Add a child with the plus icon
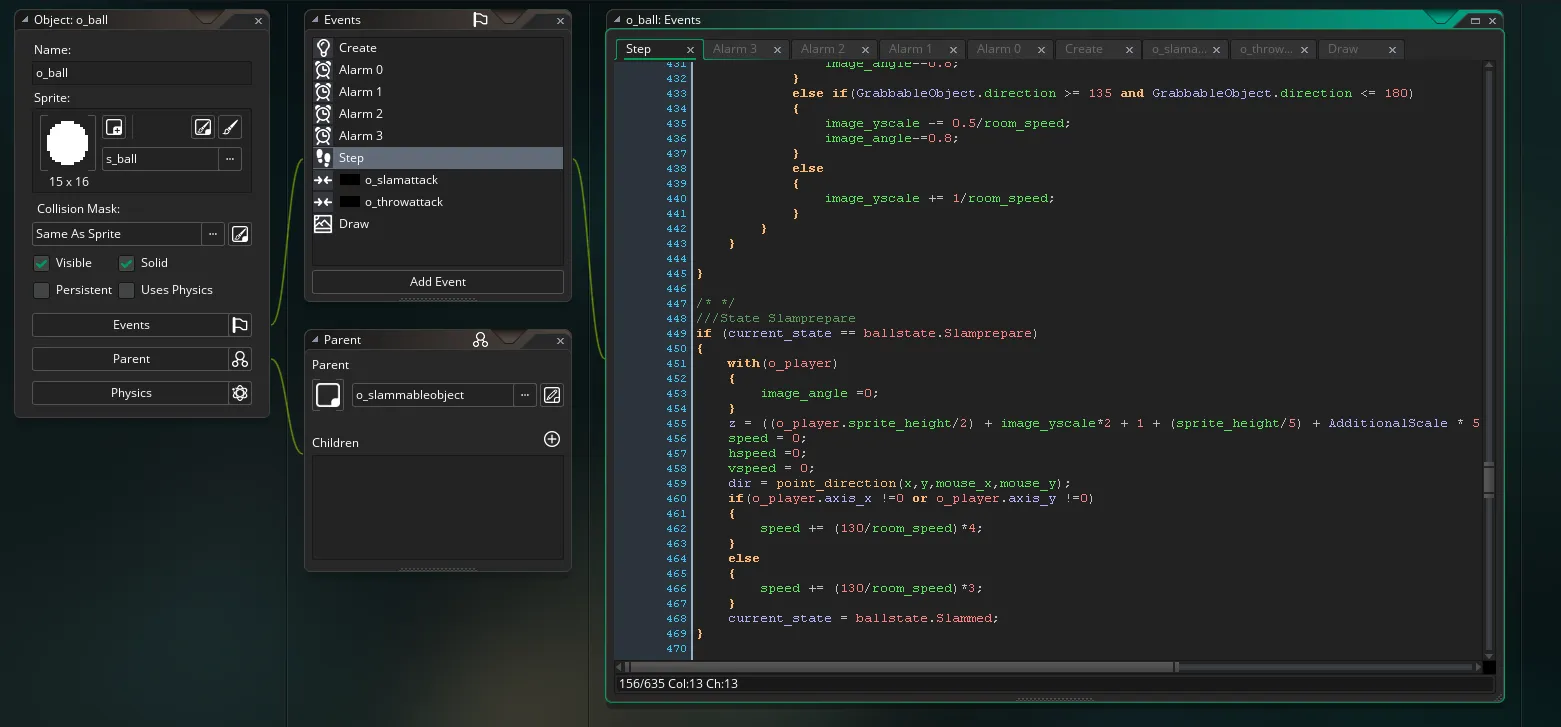This screenshot has width=1561, height=727. pos(551,439)
